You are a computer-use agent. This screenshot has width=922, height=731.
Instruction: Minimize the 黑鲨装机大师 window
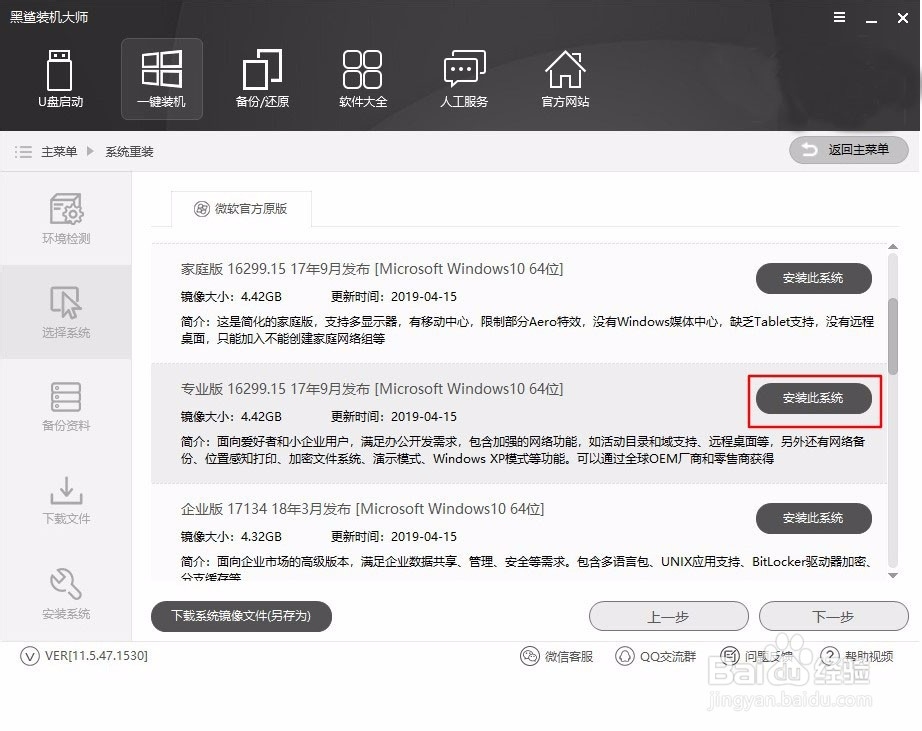point(871,19)
